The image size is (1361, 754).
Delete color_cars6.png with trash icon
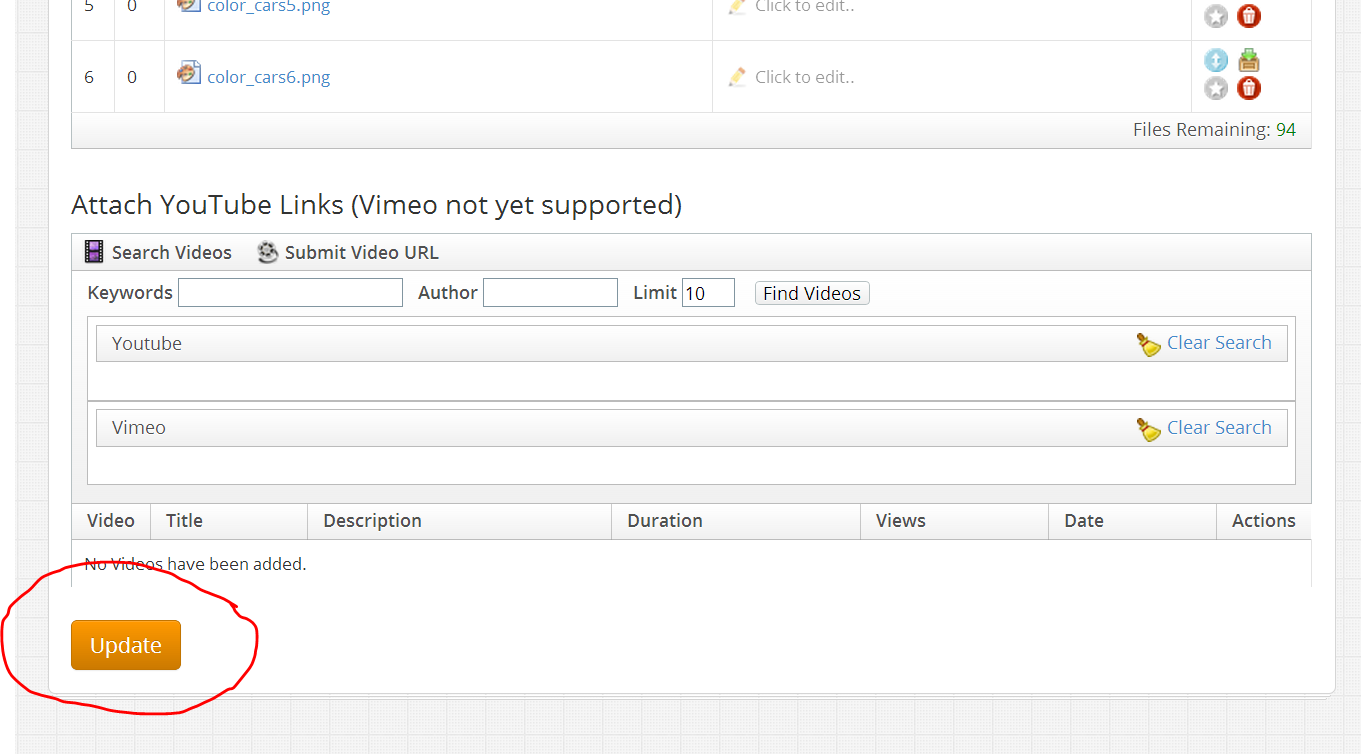tap(1248, 87)
